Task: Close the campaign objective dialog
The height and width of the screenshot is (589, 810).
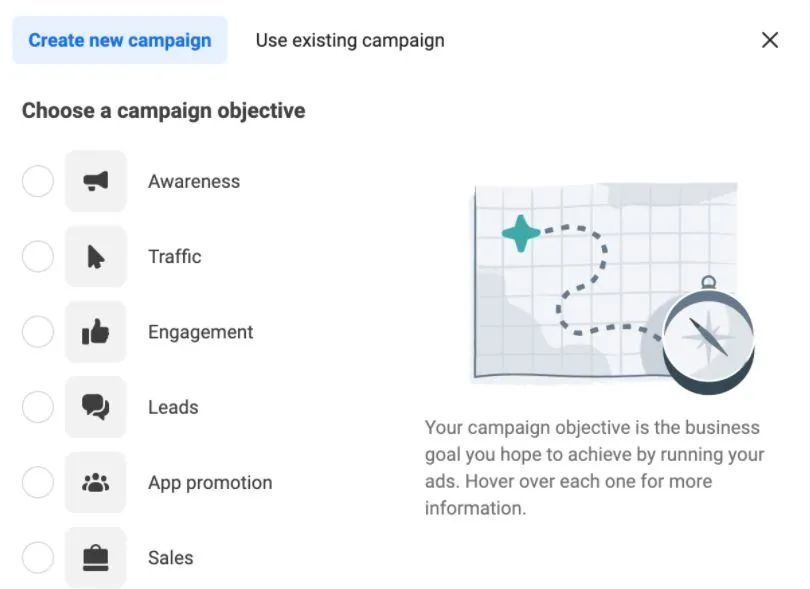Action: pyautogui.click(x=770, y=40)
